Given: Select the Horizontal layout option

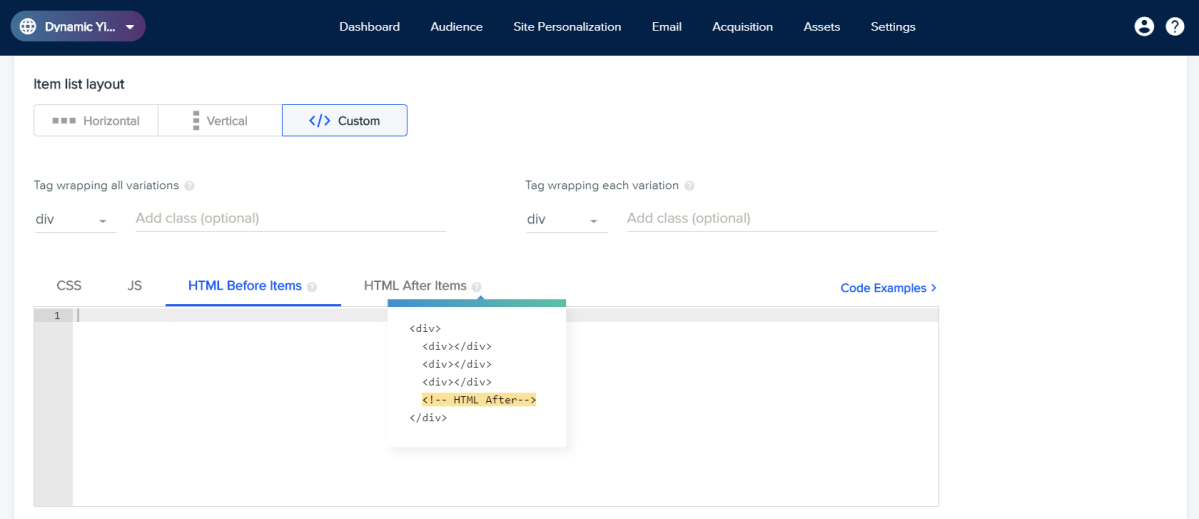Looking at the screenshot, I should coord(96,121).
